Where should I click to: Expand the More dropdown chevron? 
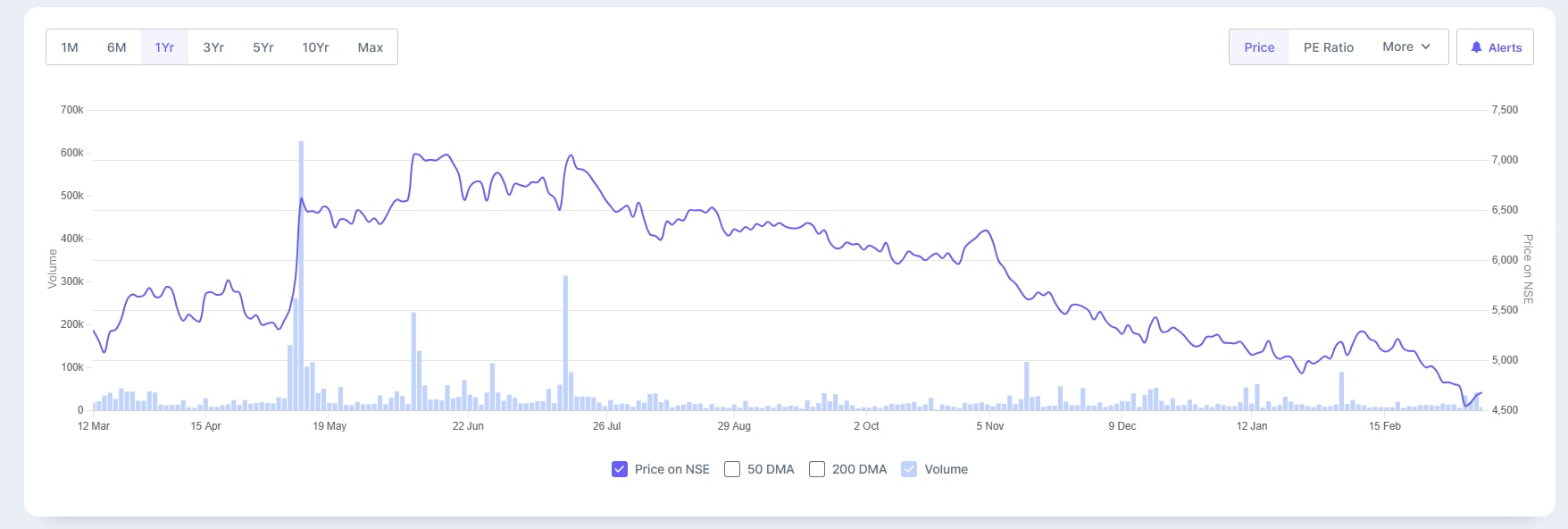pyautogui.click(x=1426, y=46)
